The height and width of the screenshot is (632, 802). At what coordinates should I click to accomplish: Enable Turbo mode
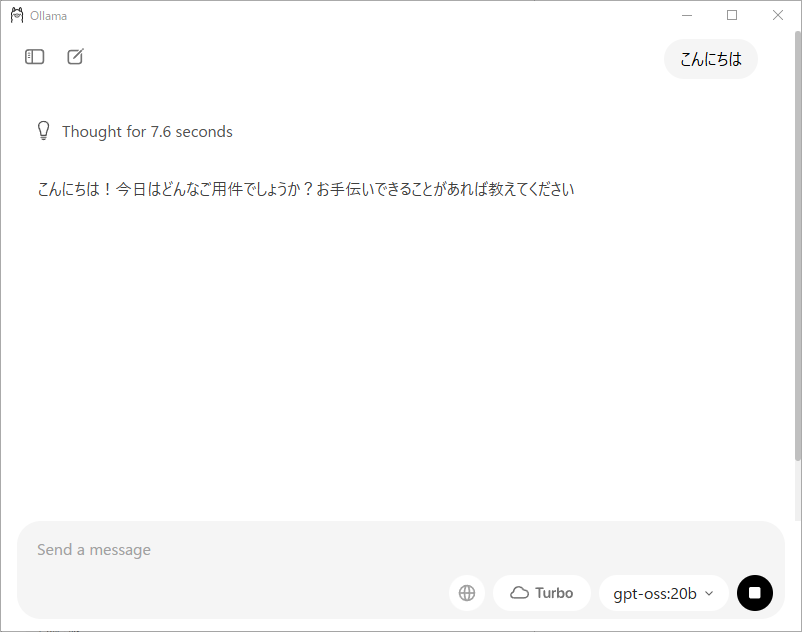(x=542, y=593)
